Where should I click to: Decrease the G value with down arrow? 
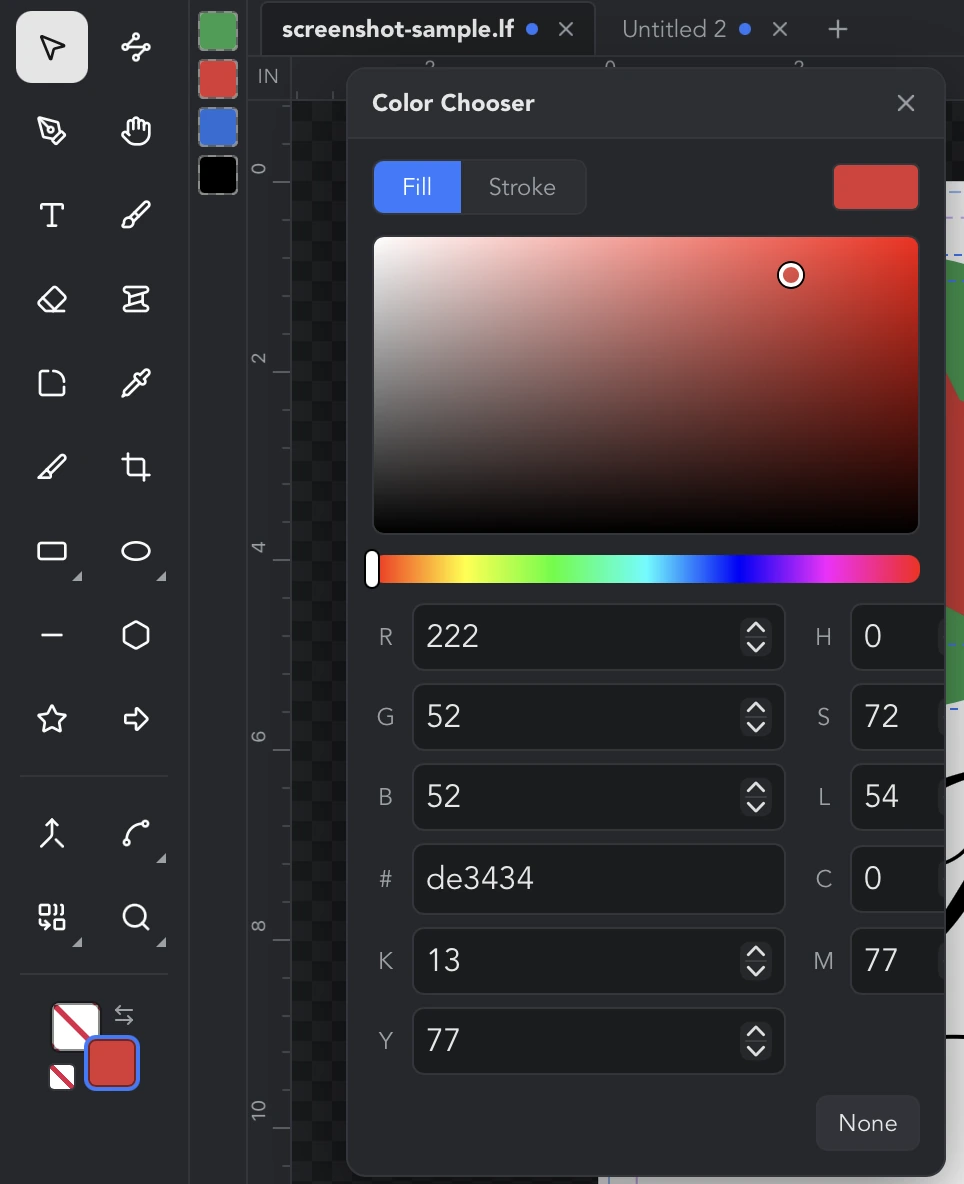pyautogui.click(x=756, y=726)
